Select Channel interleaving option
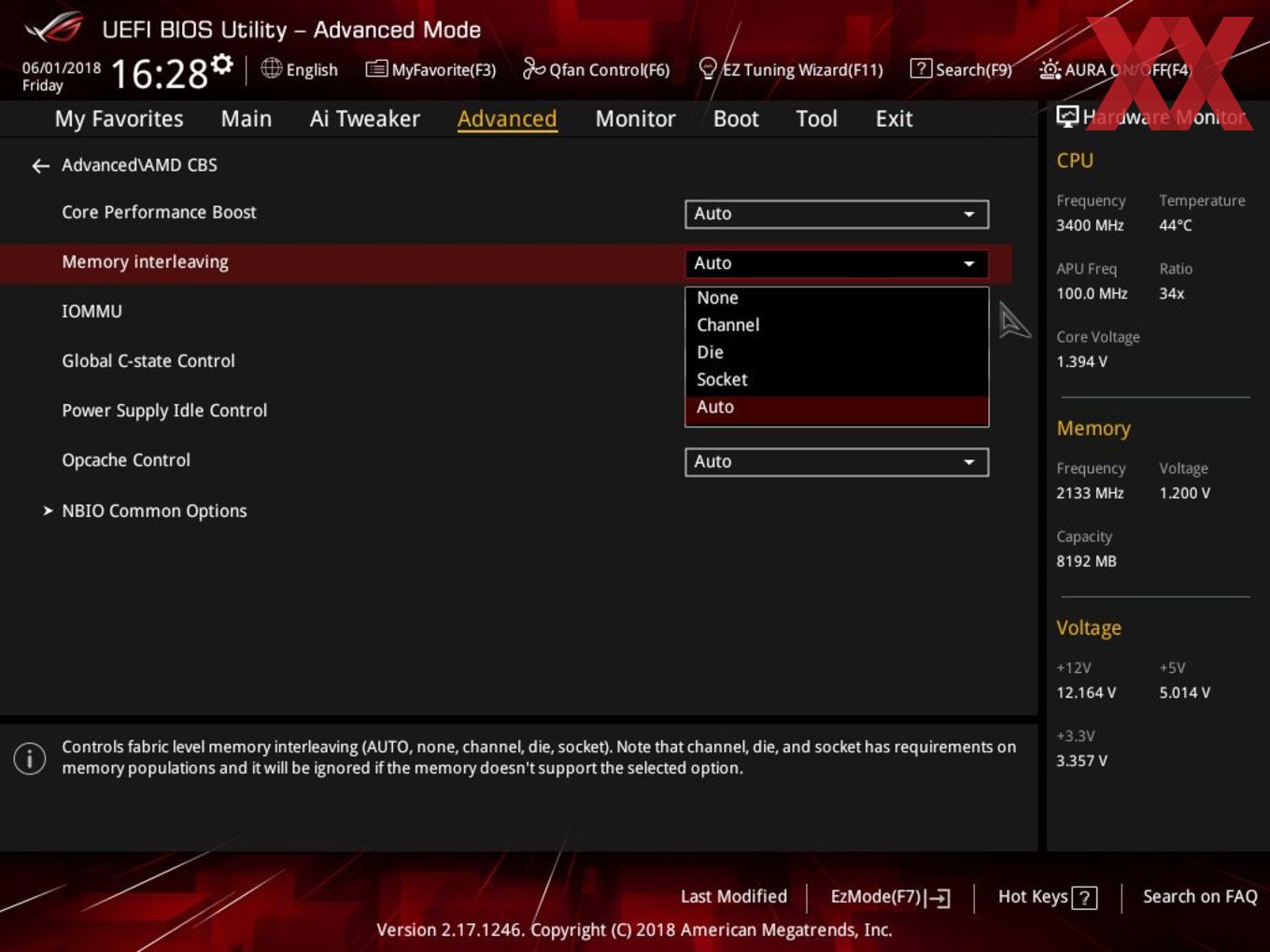Image resolution: width=1270 pixels, height=952 pixels. pos(837,325)
